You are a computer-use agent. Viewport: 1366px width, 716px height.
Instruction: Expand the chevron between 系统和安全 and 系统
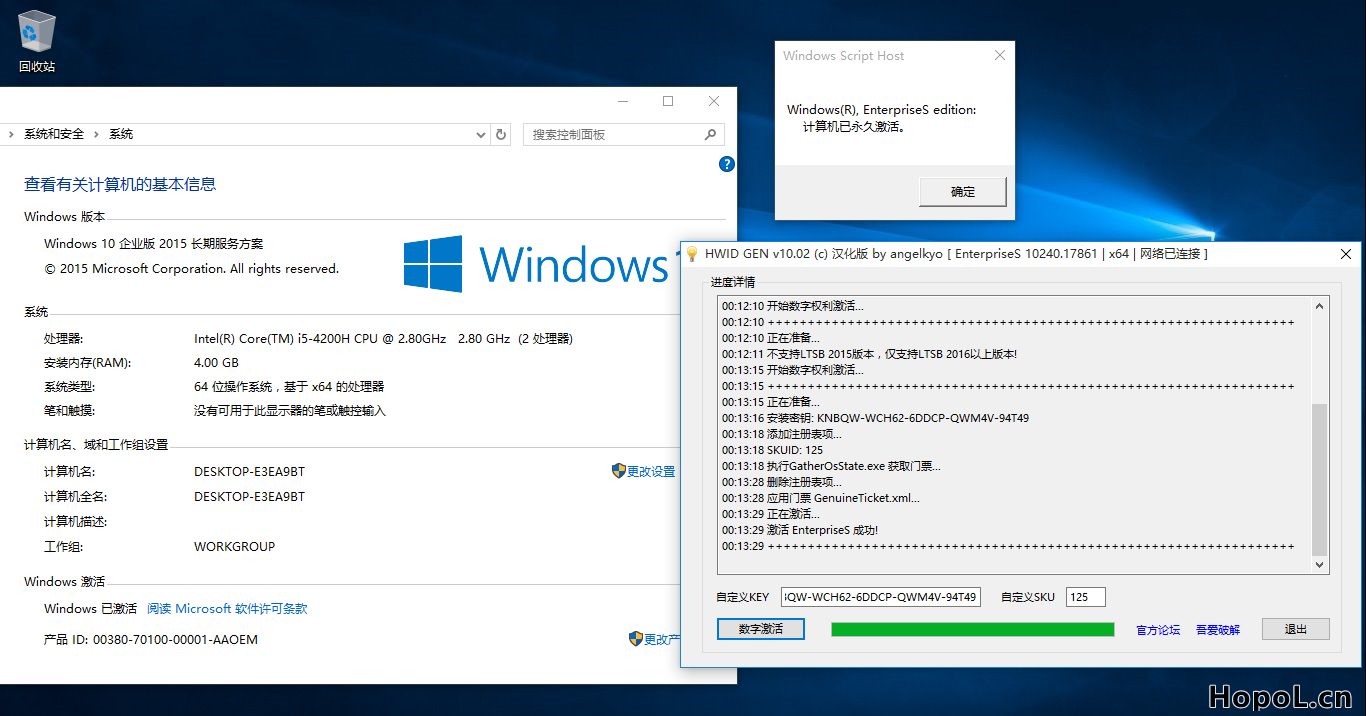click(x=96, y=134)
